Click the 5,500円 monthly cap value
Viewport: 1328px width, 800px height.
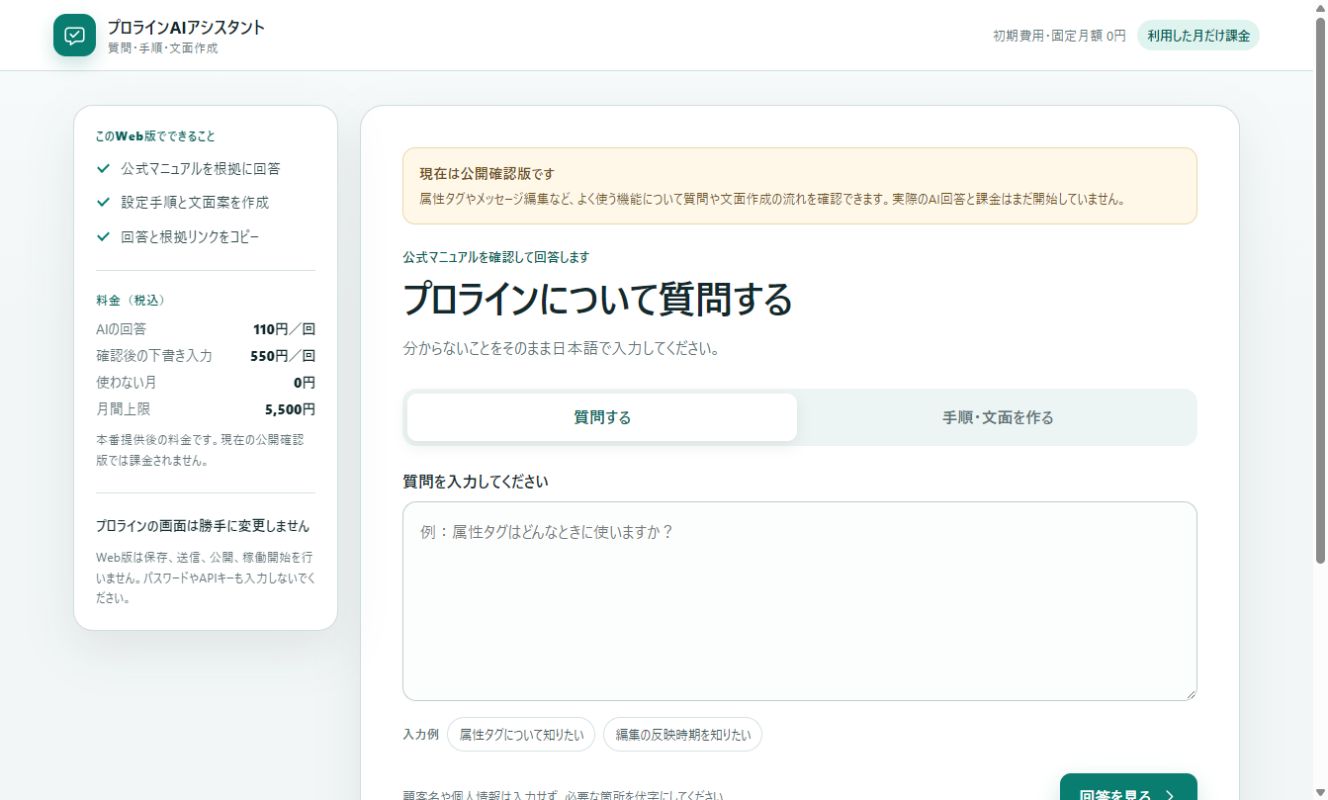[x=290, y=409]
